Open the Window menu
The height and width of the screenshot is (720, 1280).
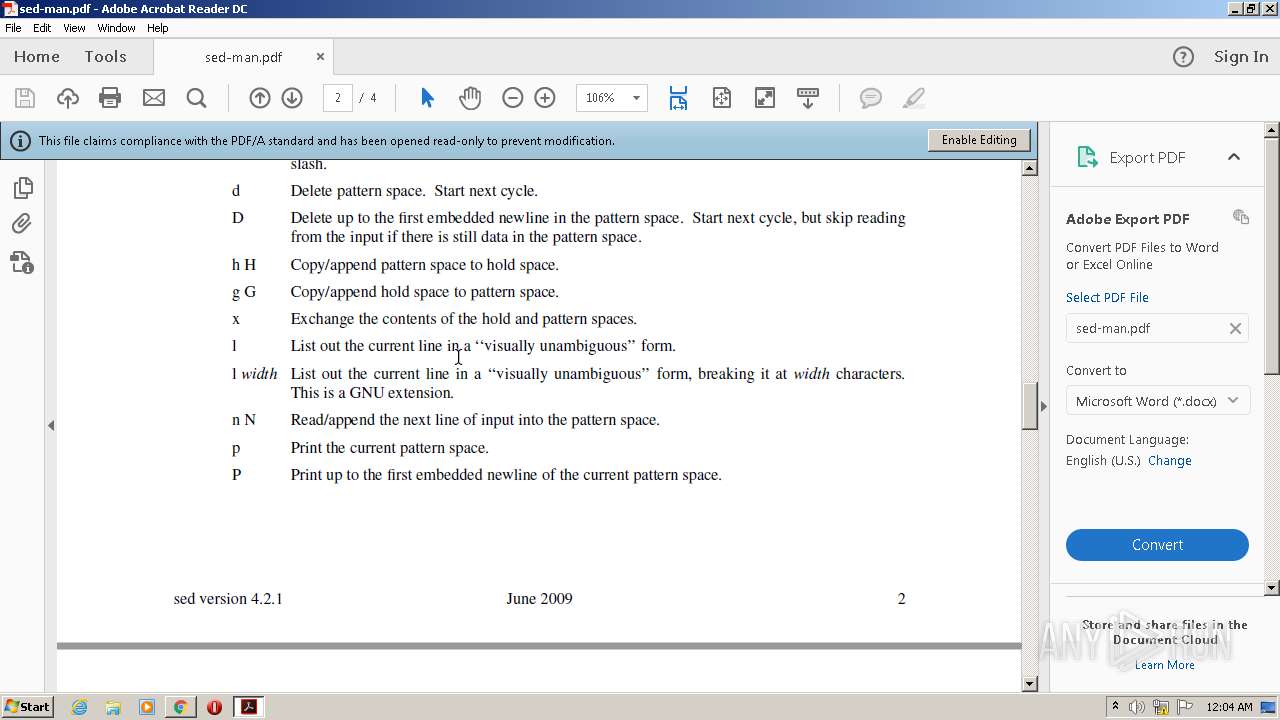click(116, 28)
